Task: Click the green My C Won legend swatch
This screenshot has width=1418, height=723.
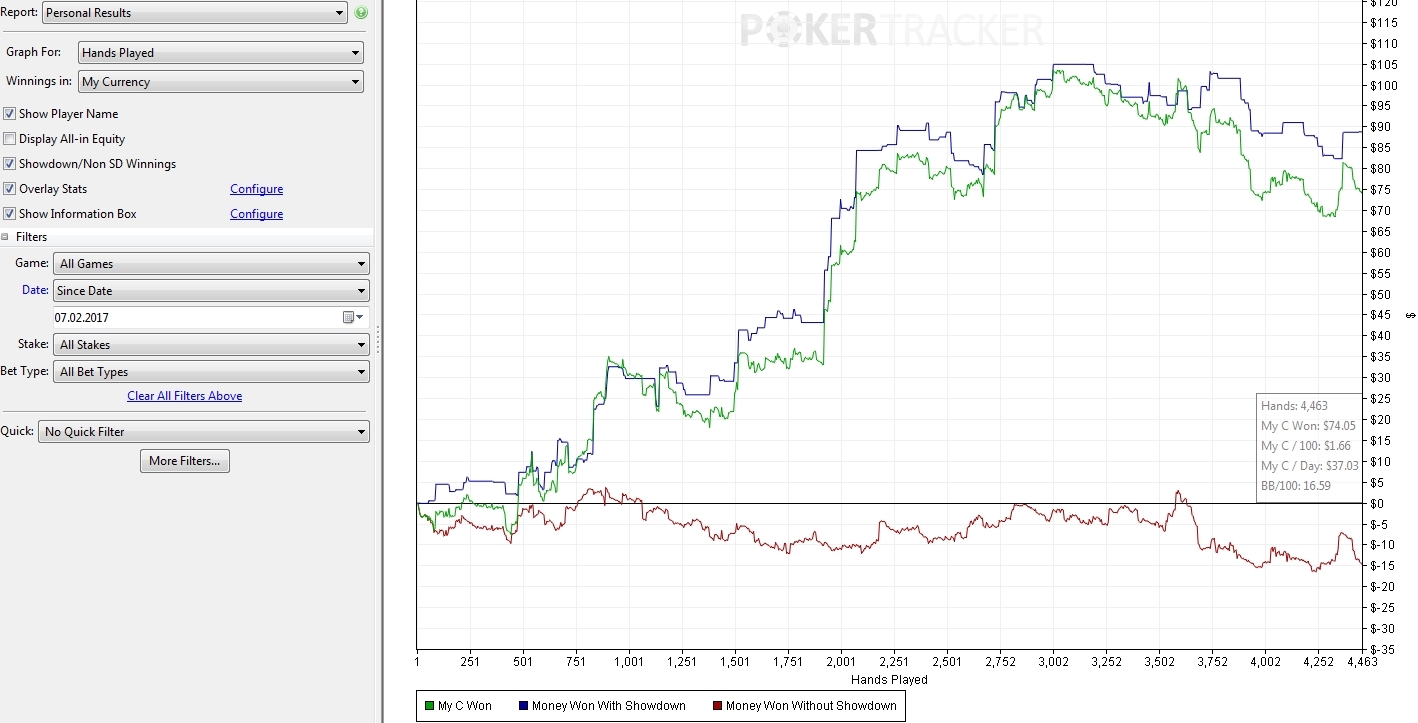Action: click(x=428, y=706)
